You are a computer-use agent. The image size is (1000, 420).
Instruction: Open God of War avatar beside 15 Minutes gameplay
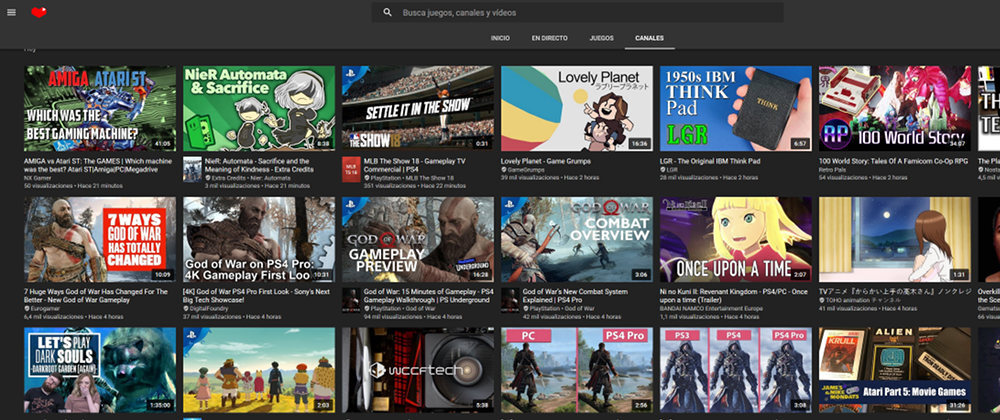(x=351, y=300)
